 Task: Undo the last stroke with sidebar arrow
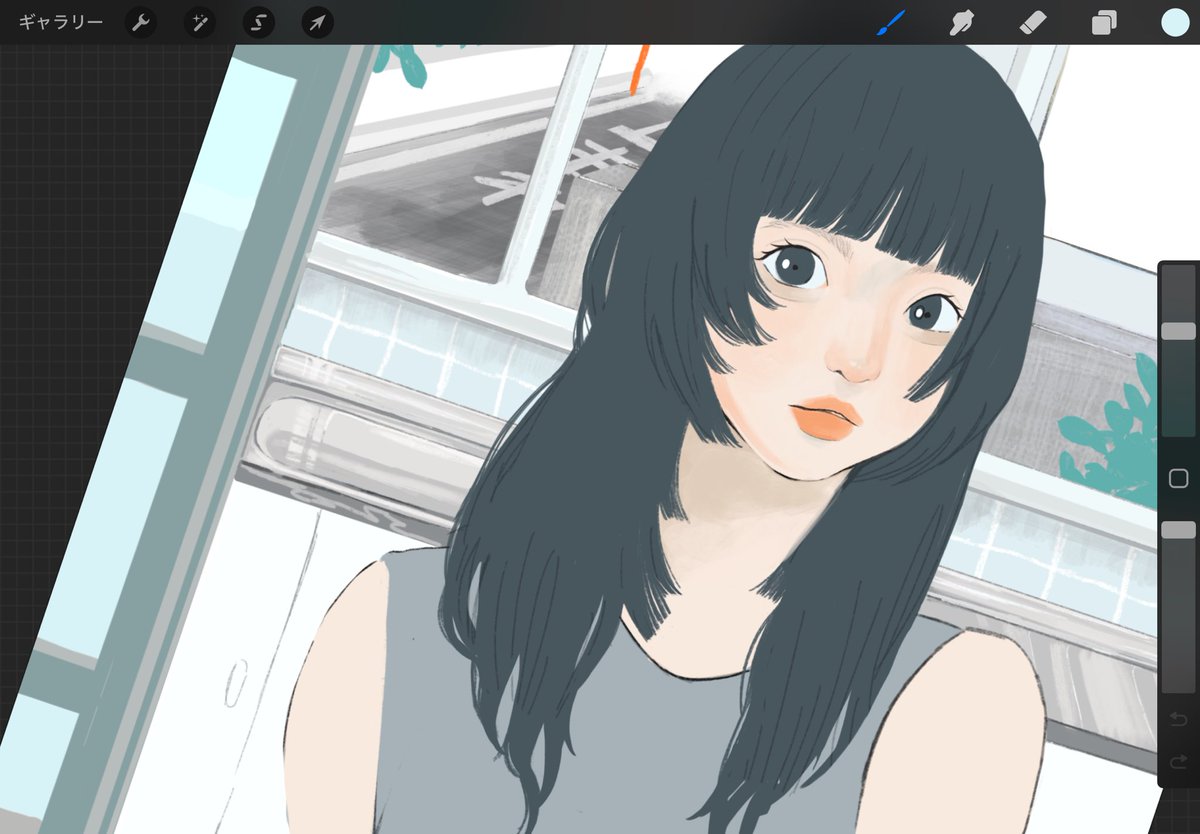1178,720
